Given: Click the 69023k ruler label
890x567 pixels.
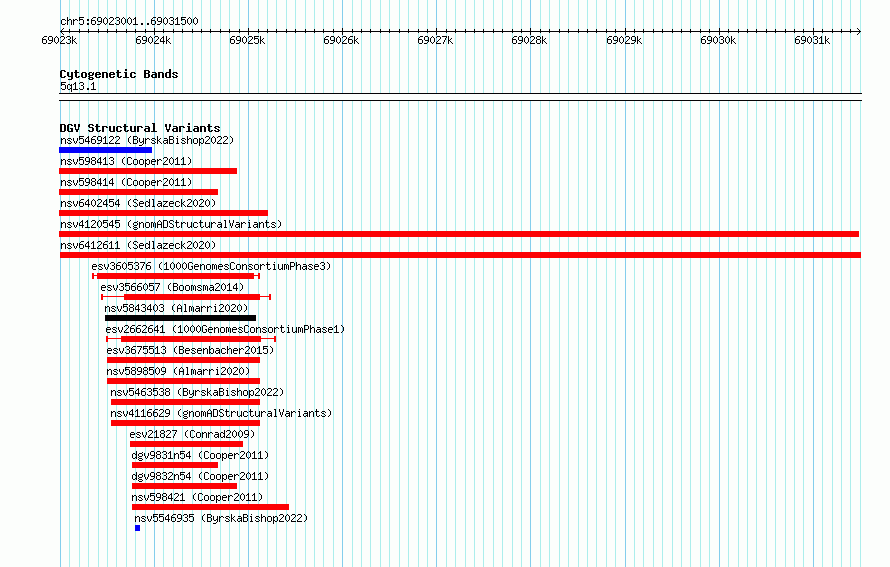Looking at the screenshot, I should (x=59, y=40).
